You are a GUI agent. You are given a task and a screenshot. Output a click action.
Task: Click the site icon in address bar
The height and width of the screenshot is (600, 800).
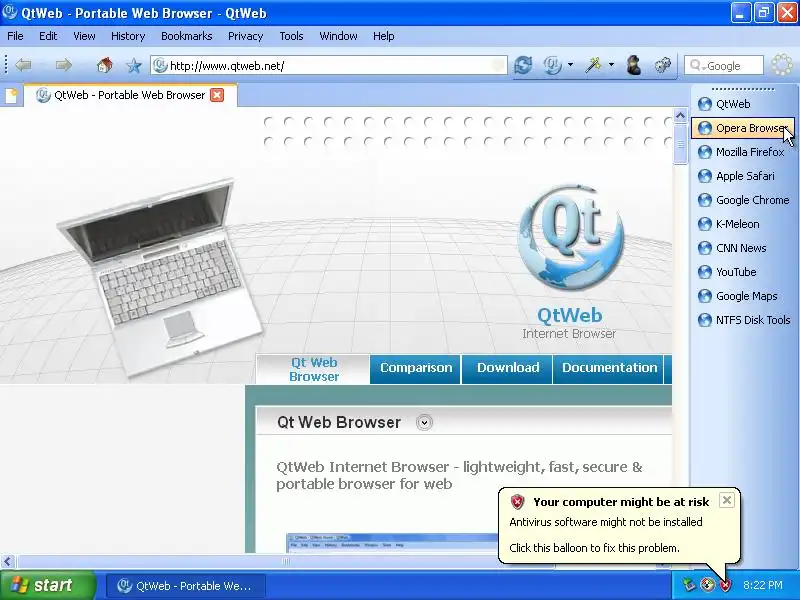coord(160,65)
